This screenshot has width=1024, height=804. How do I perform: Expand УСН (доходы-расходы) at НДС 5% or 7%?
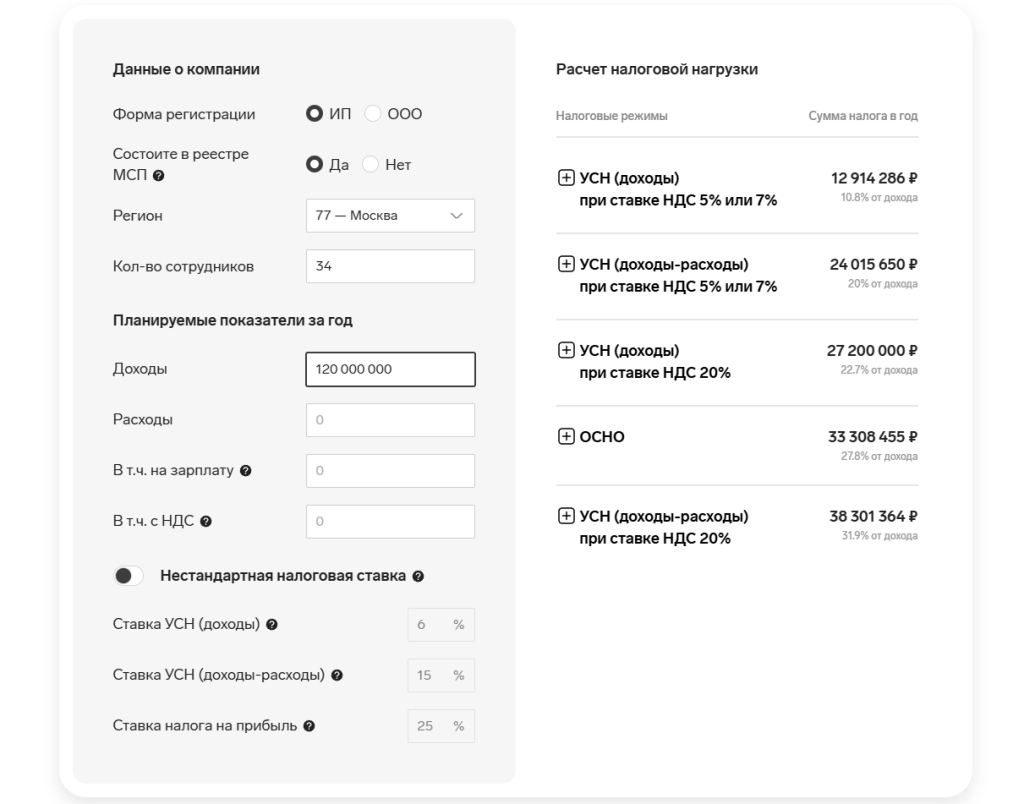click(x=566, y=265)
